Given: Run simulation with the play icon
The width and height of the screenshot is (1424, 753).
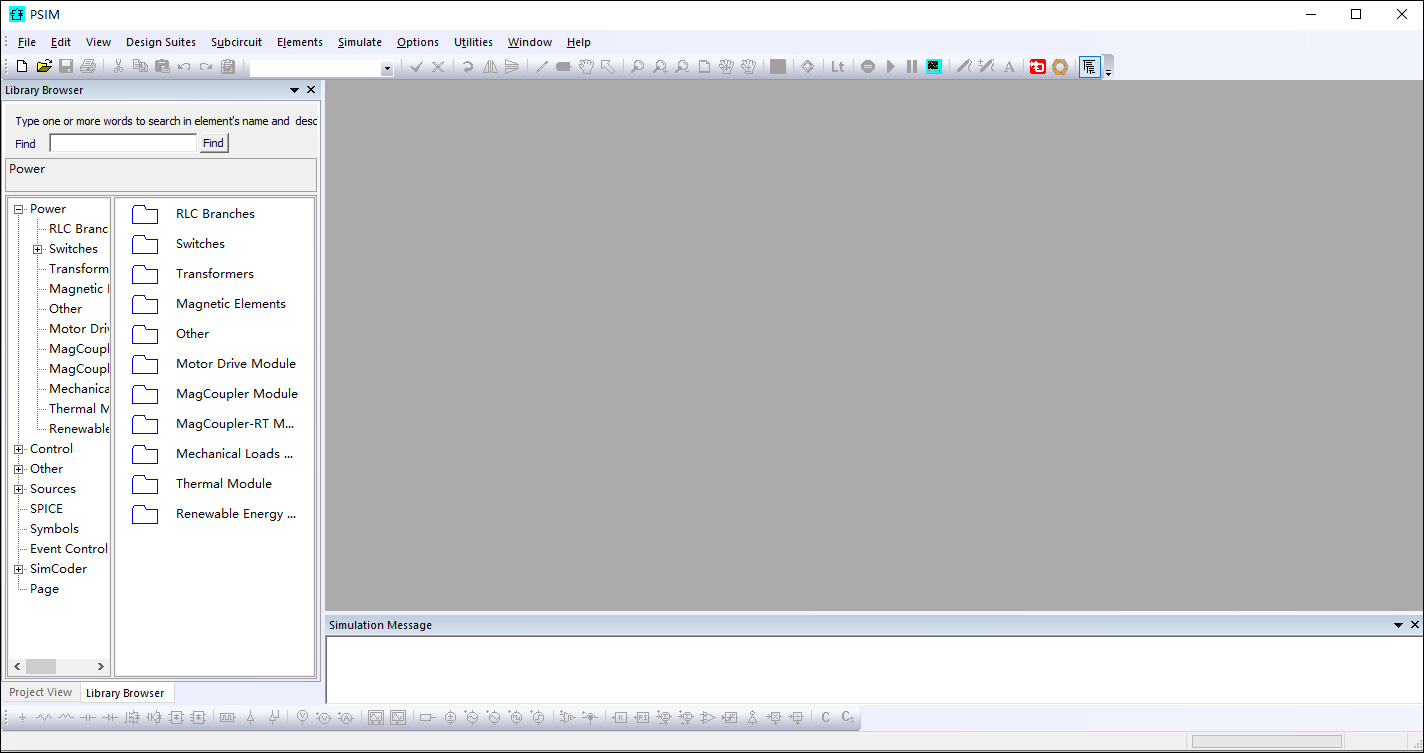Looking at the screenshot, I should coord(891,67).
